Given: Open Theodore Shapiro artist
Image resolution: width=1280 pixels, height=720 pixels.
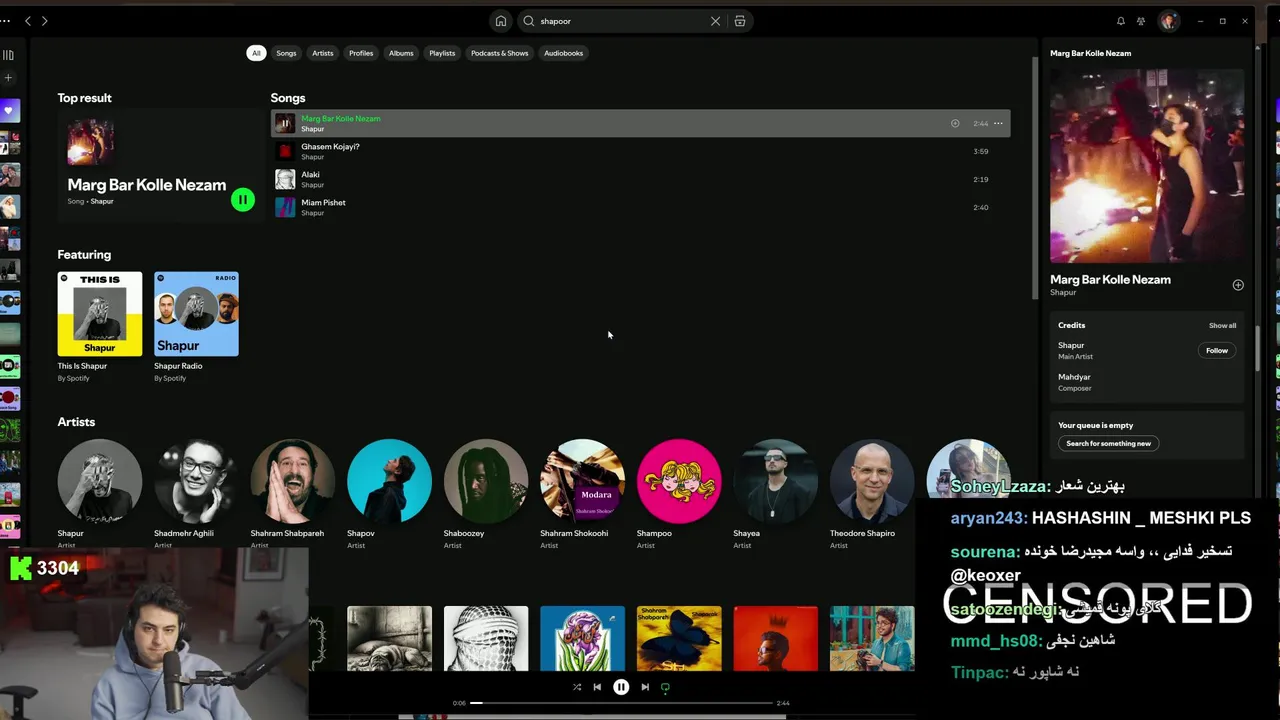Looking at the screenshot, I should [872, 481].
